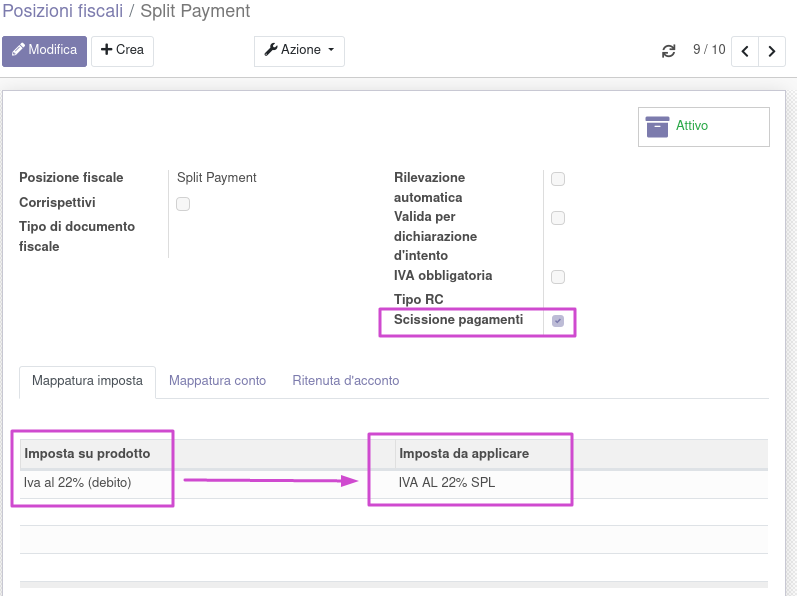Viewport: 797px width, 596px height.
Task: Check the IVA obbligatoria checkbox
Action: pos(558,277)
